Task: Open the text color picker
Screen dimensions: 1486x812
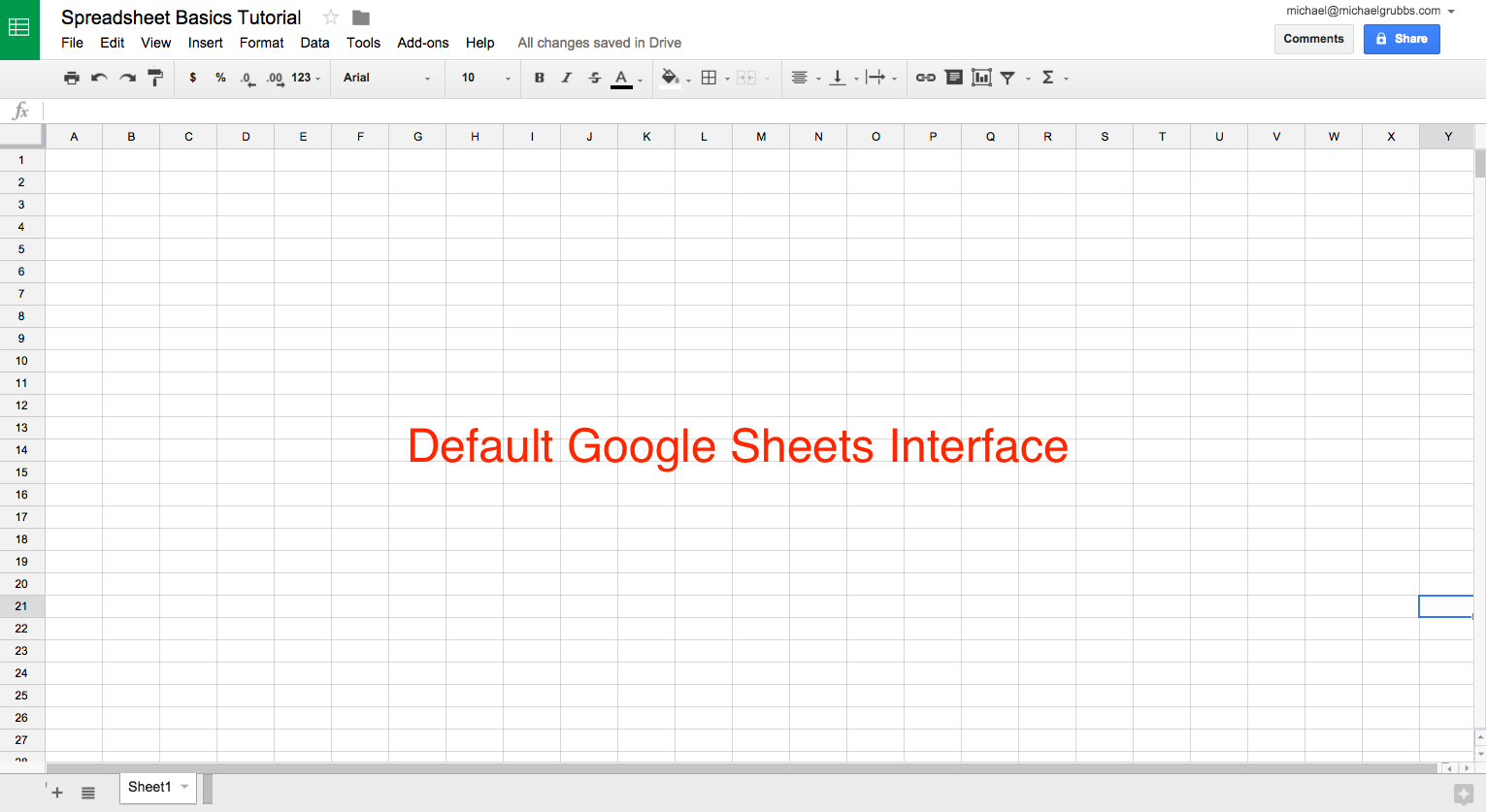Action: 621,78
